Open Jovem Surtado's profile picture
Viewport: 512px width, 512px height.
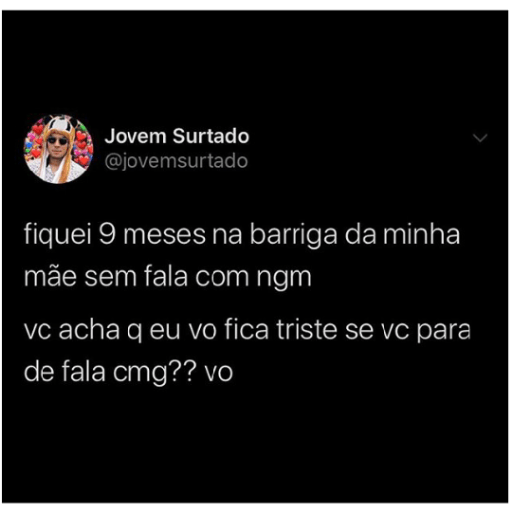pyautogui.click(x=59, y=149)
